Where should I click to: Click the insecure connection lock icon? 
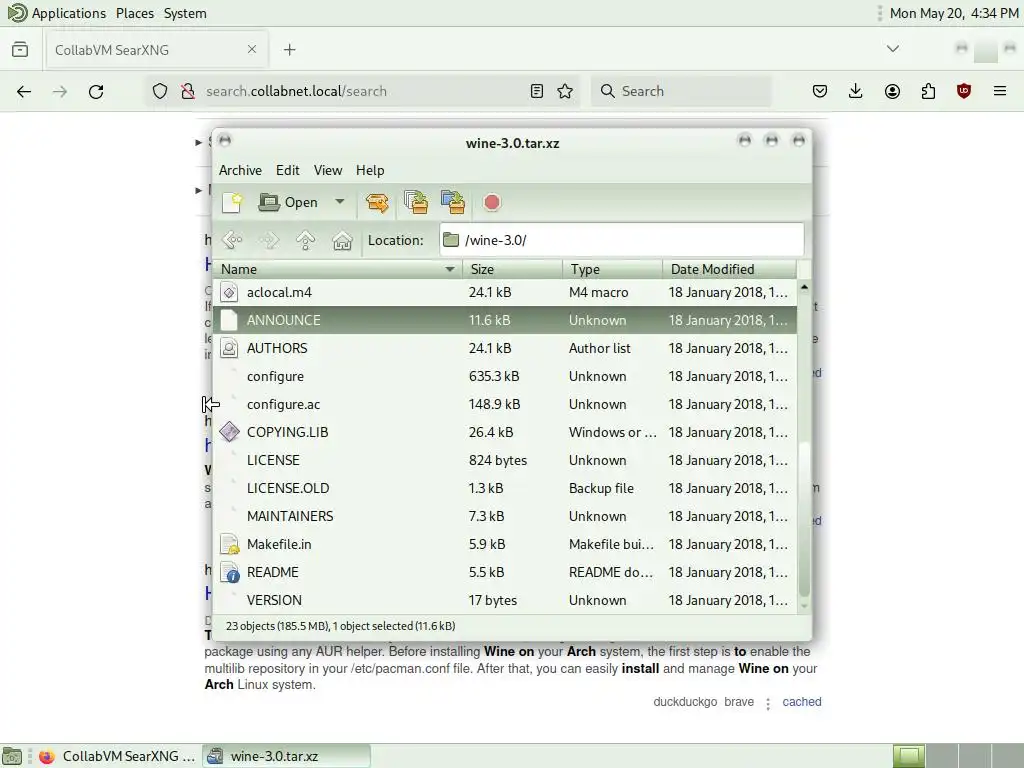(x=188, y=91)
